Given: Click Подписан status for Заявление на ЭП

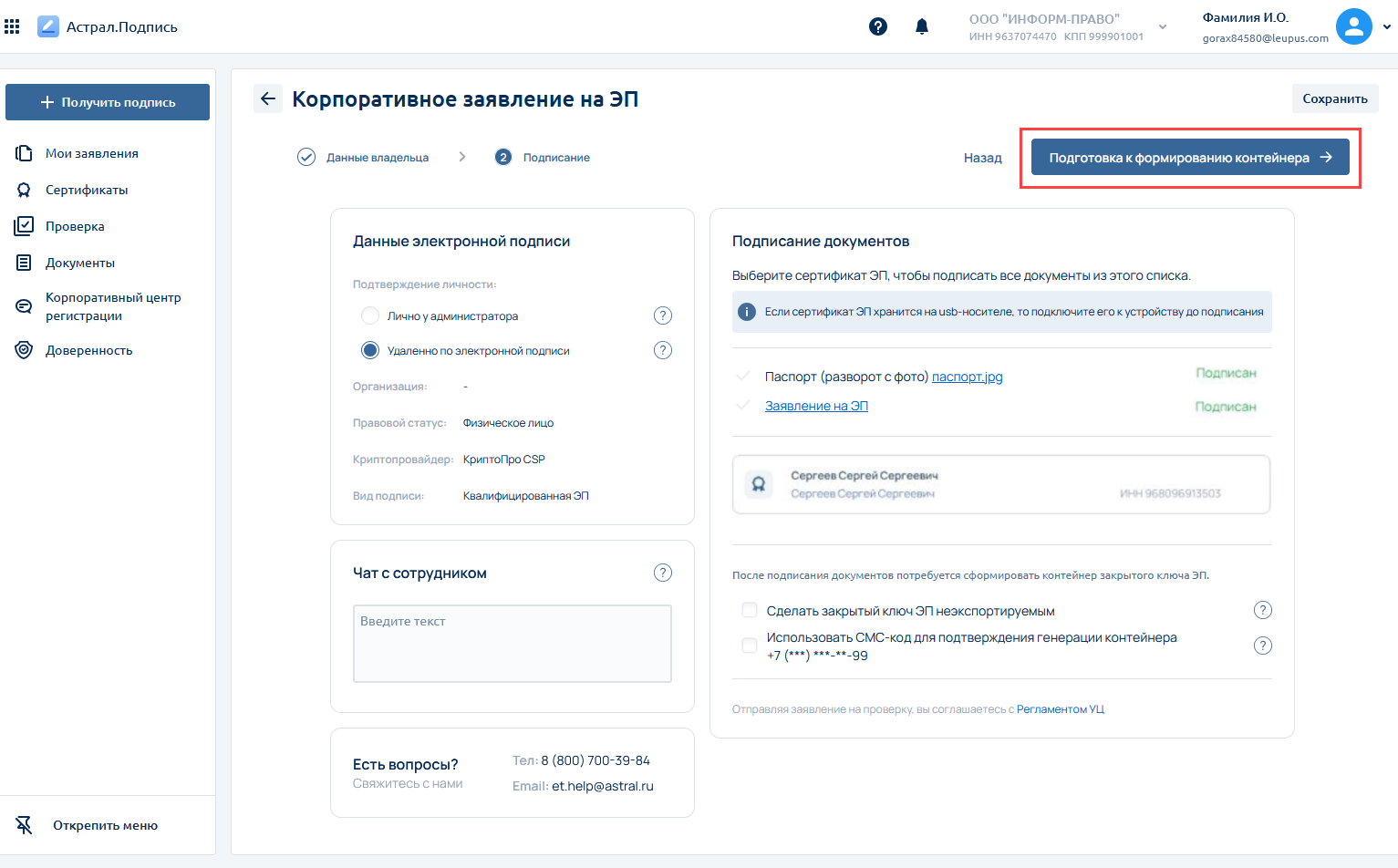Looking at the screenshot, I should pos(1226,407).
